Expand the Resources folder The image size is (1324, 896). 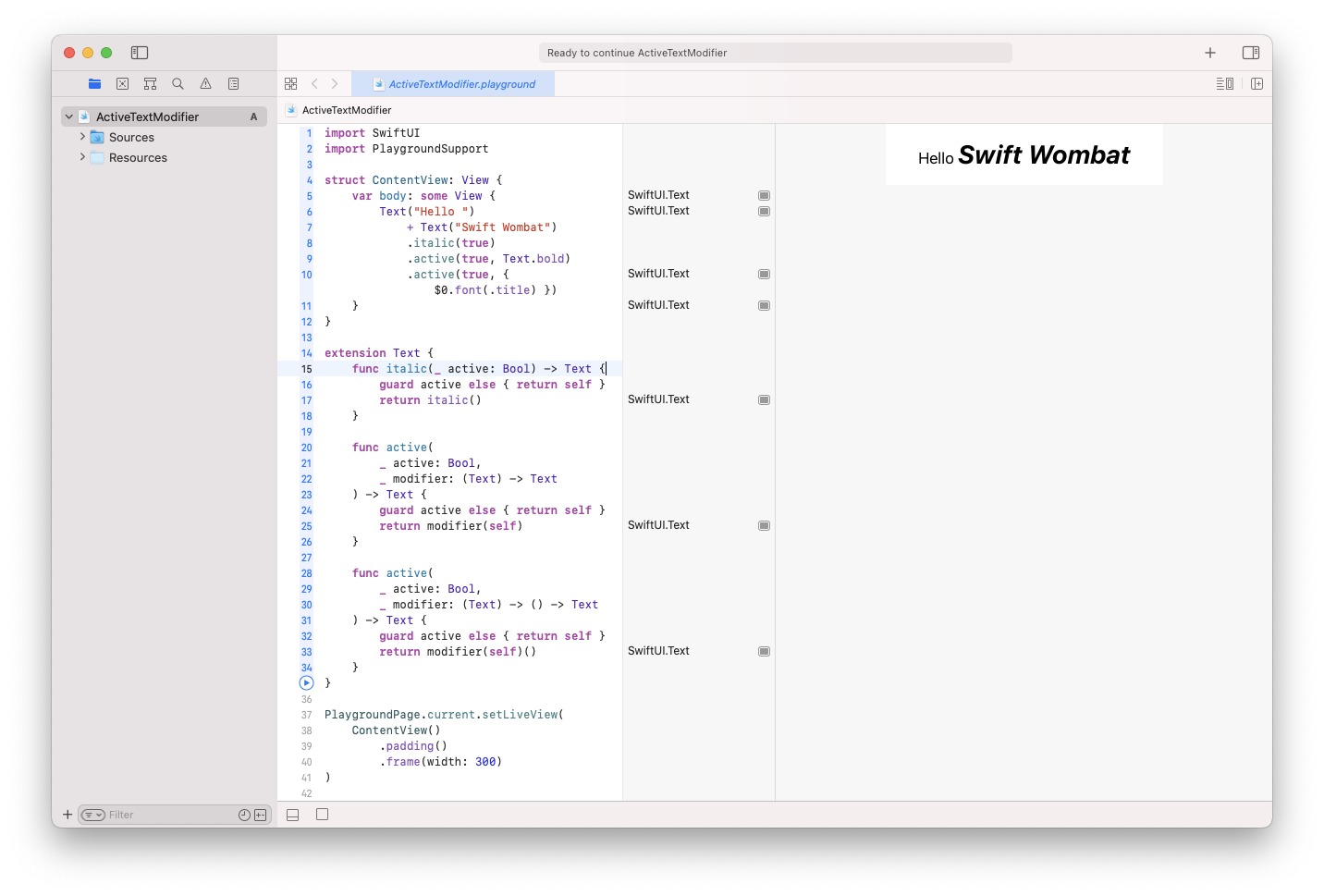click(82, 157)
